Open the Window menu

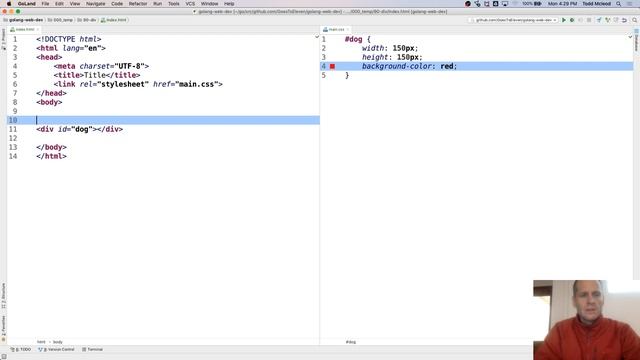coord(209,4)
